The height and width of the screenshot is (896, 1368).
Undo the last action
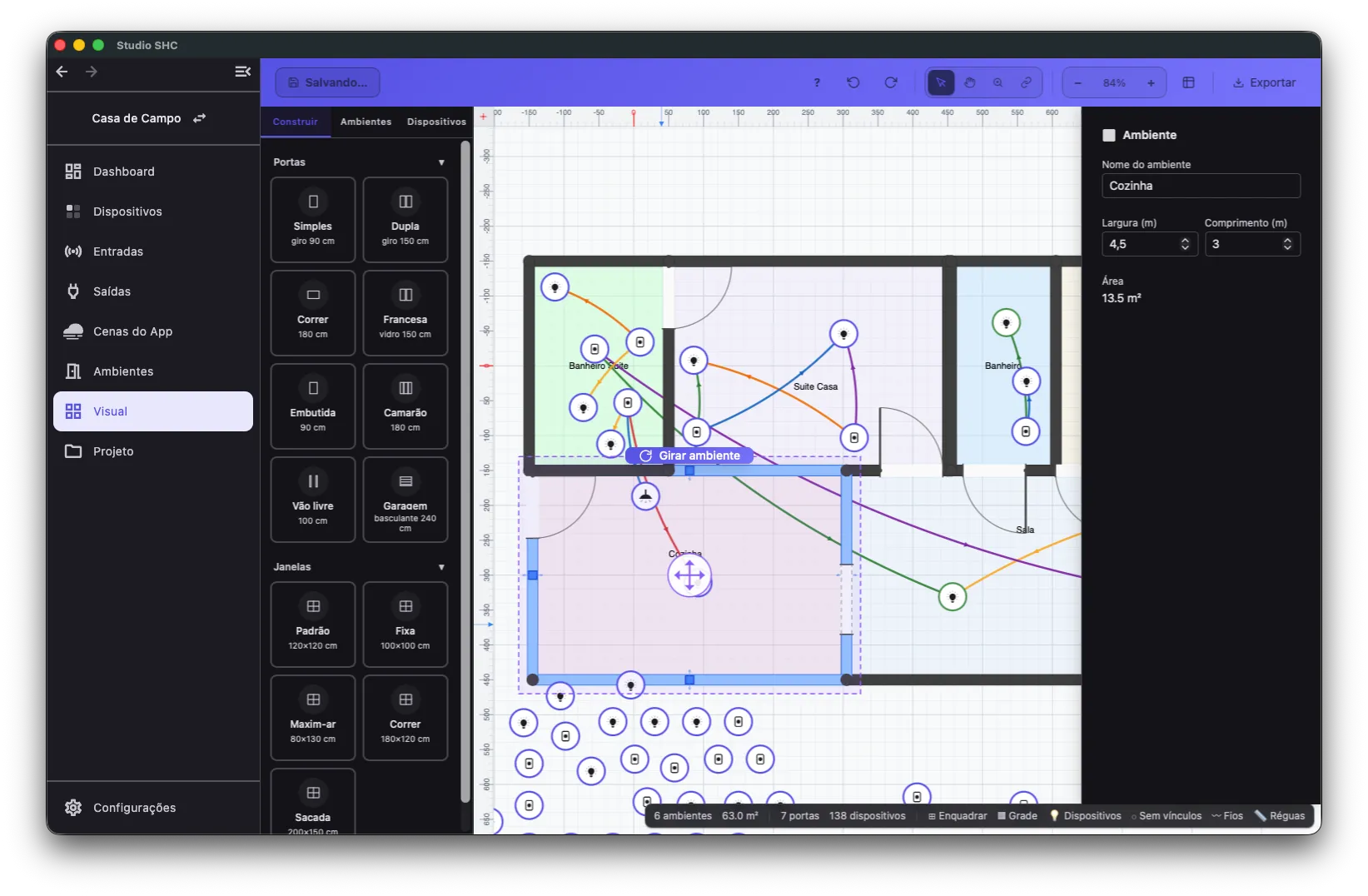(x=853, y=82)
